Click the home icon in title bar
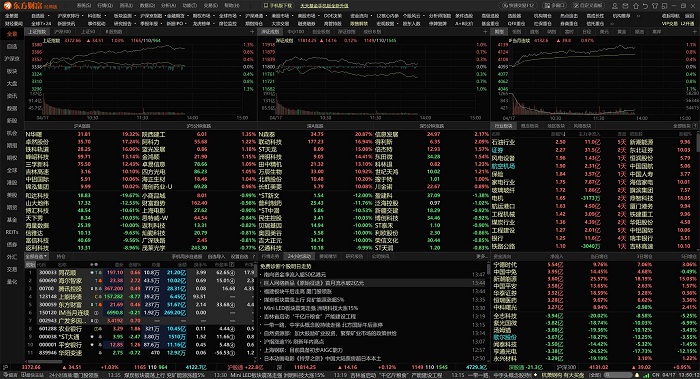This screenshot has width=700, height=379. tap(635, 6)
